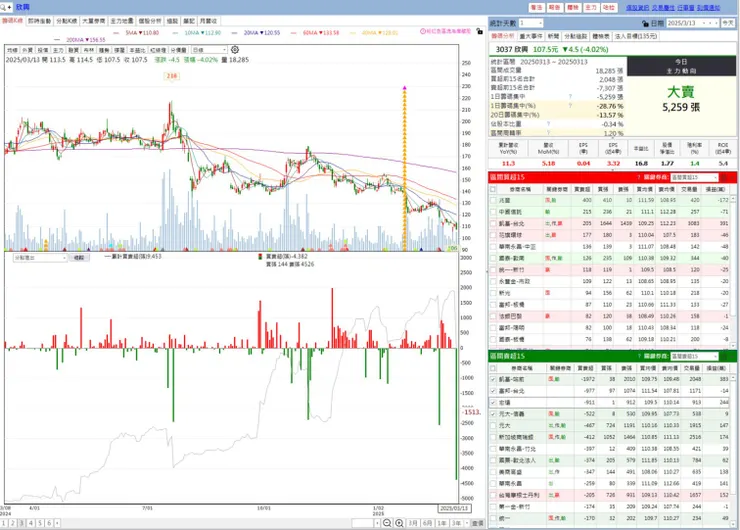This screenshot has height=530, width=740.
Task: Tick the checkbox for the 元大 row with -467
Action: tap(493, 426)
